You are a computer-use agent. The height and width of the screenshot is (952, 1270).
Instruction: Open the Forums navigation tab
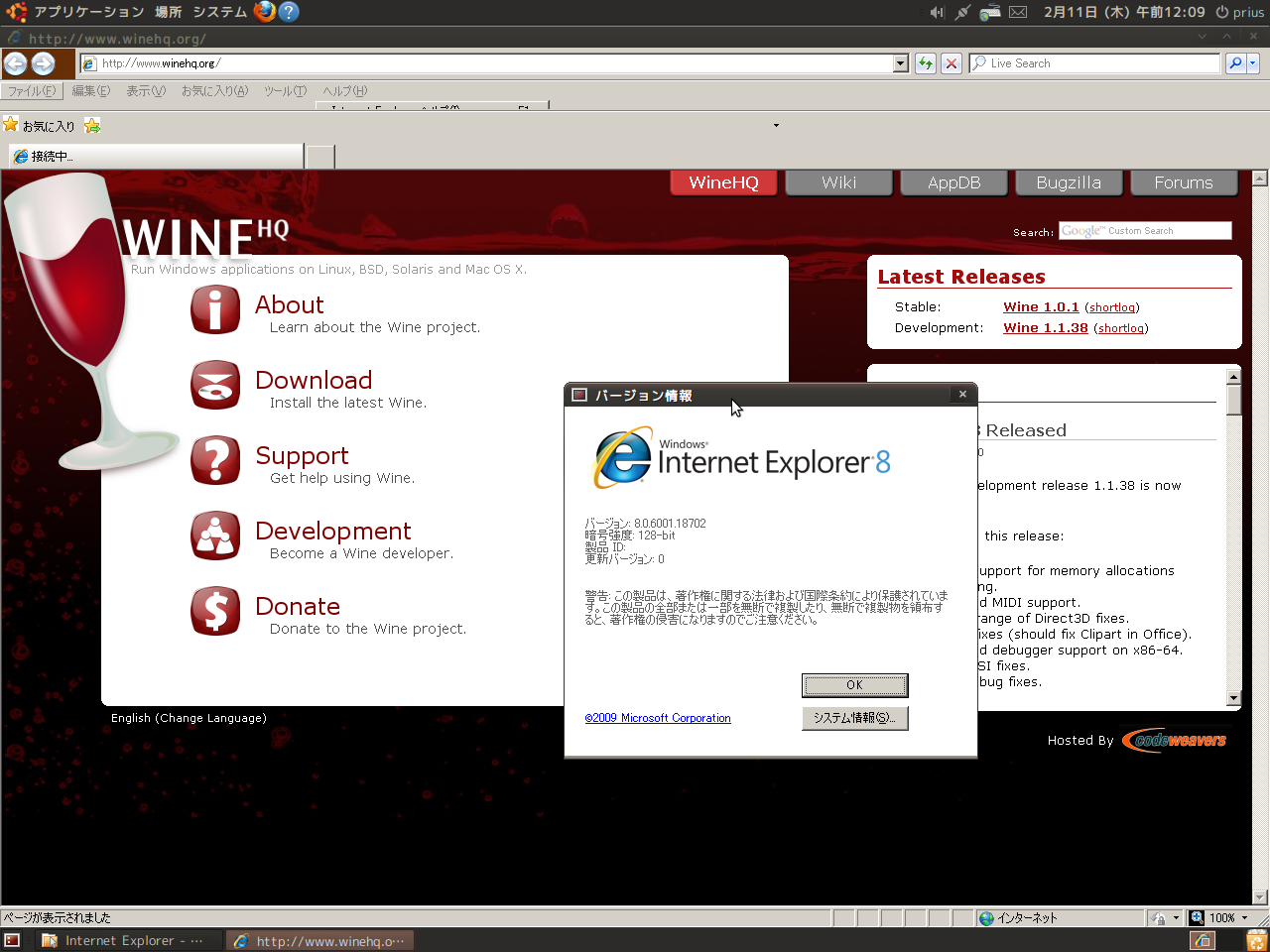click(x=1184, y=182)
